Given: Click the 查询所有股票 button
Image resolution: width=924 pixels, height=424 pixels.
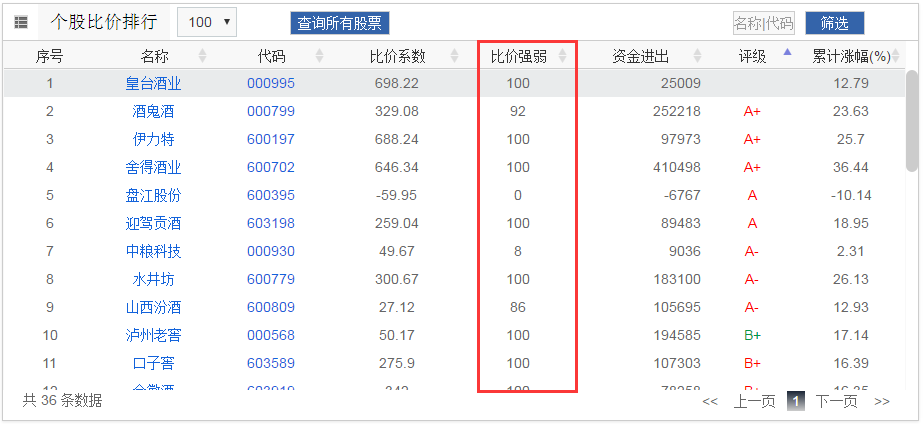Looking at the screenshot, I should coord(339,23).
